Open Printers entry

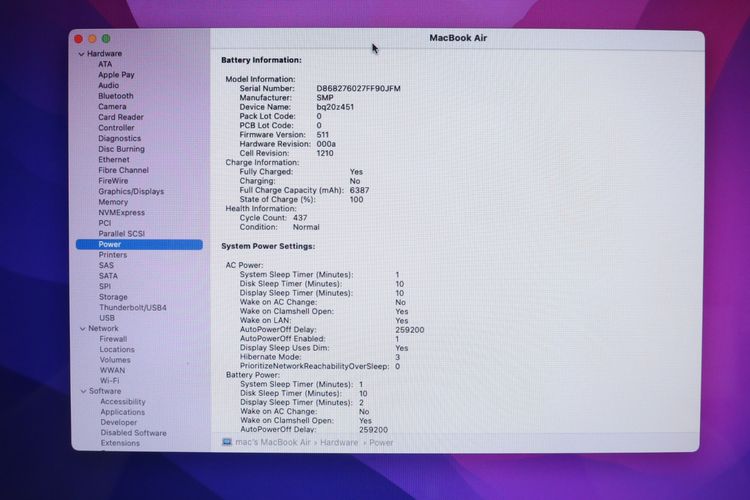point(113,255)
